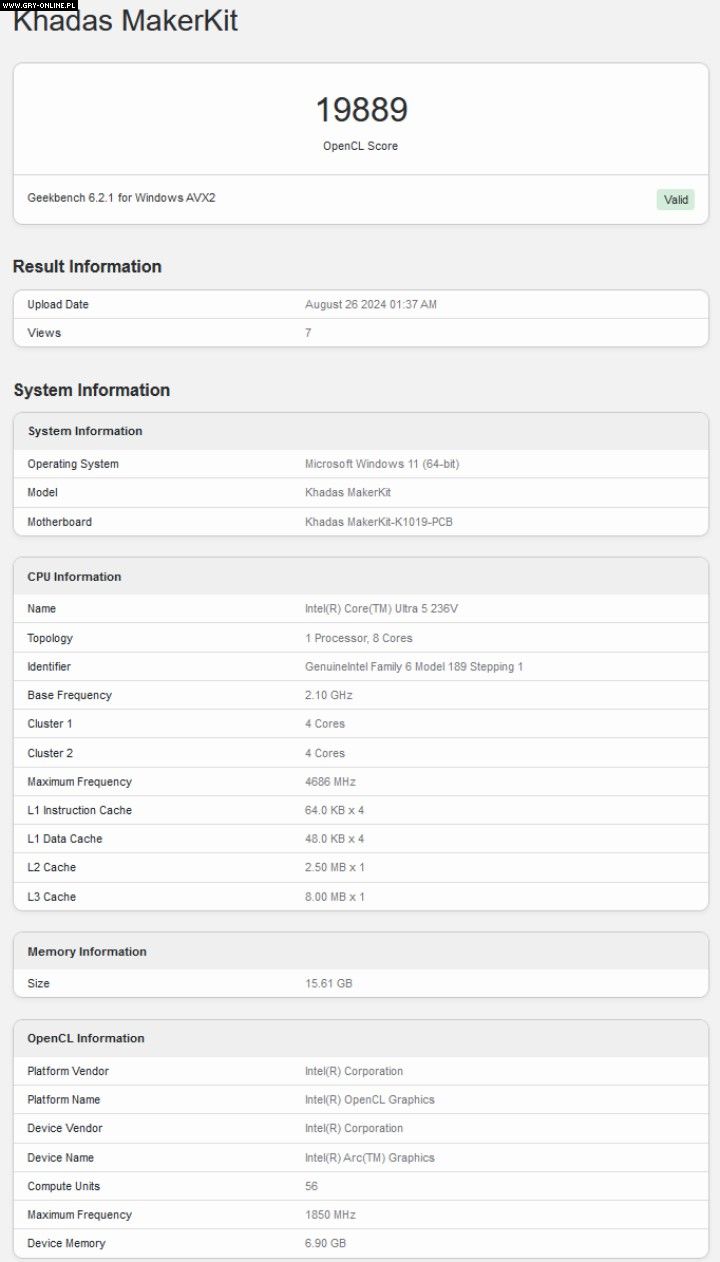This screenshot has width=720, height=1262.
Task: Select the Microsoft Windows 11 (64-bit) value
Action: 381,464
